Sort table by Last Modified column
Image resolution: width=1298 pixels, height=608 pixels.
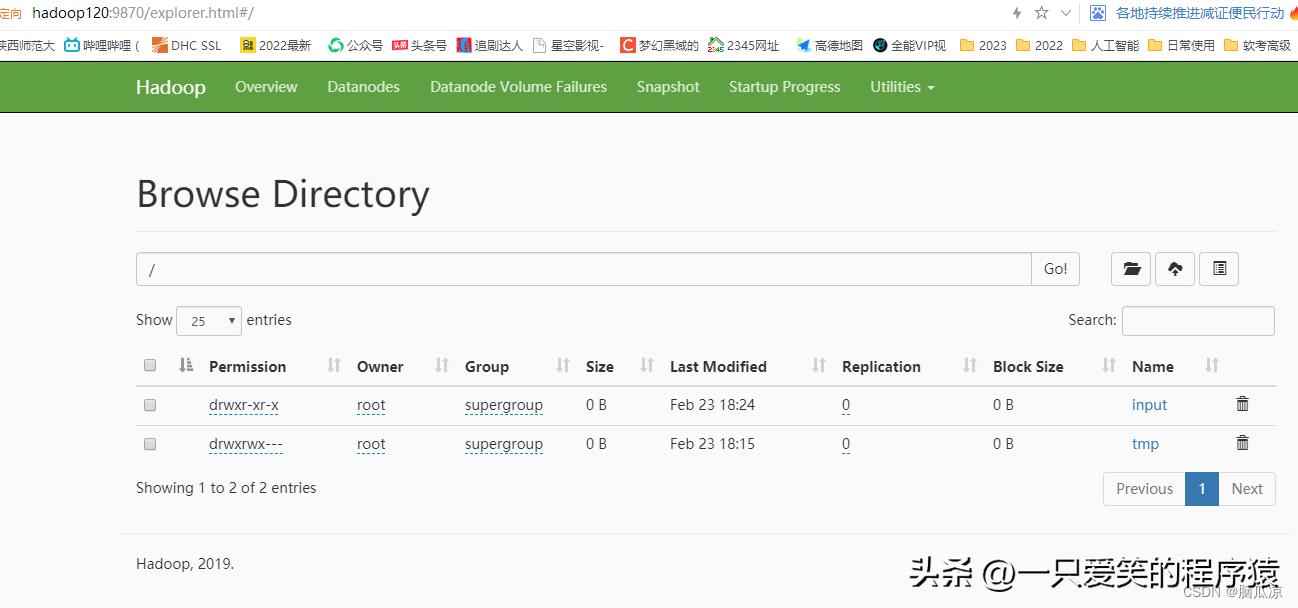click(x=717, y=366)
